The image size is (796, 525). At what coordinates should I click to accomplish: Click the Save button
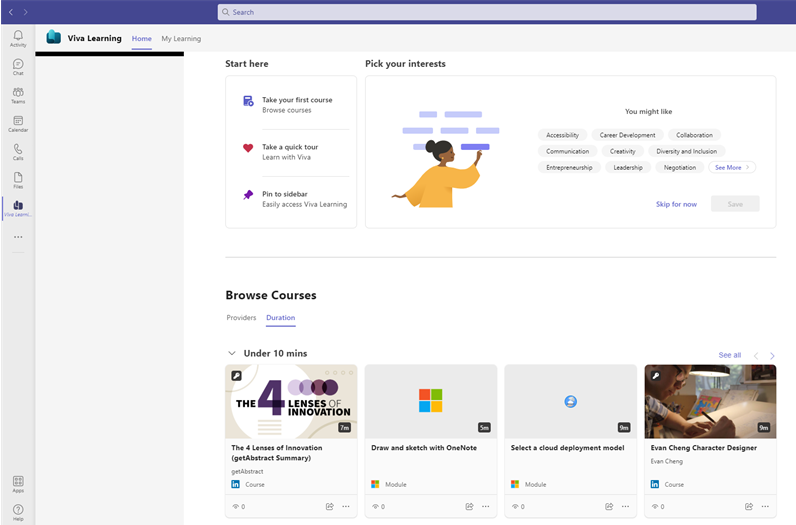(x=735, y=204)
